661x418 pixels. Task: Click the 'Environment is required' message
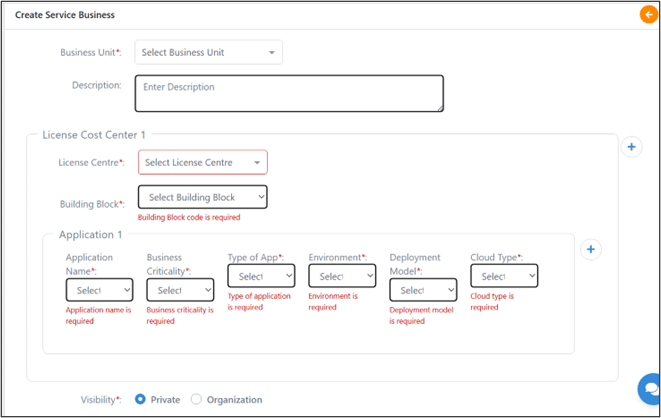[x=333, y=301]
